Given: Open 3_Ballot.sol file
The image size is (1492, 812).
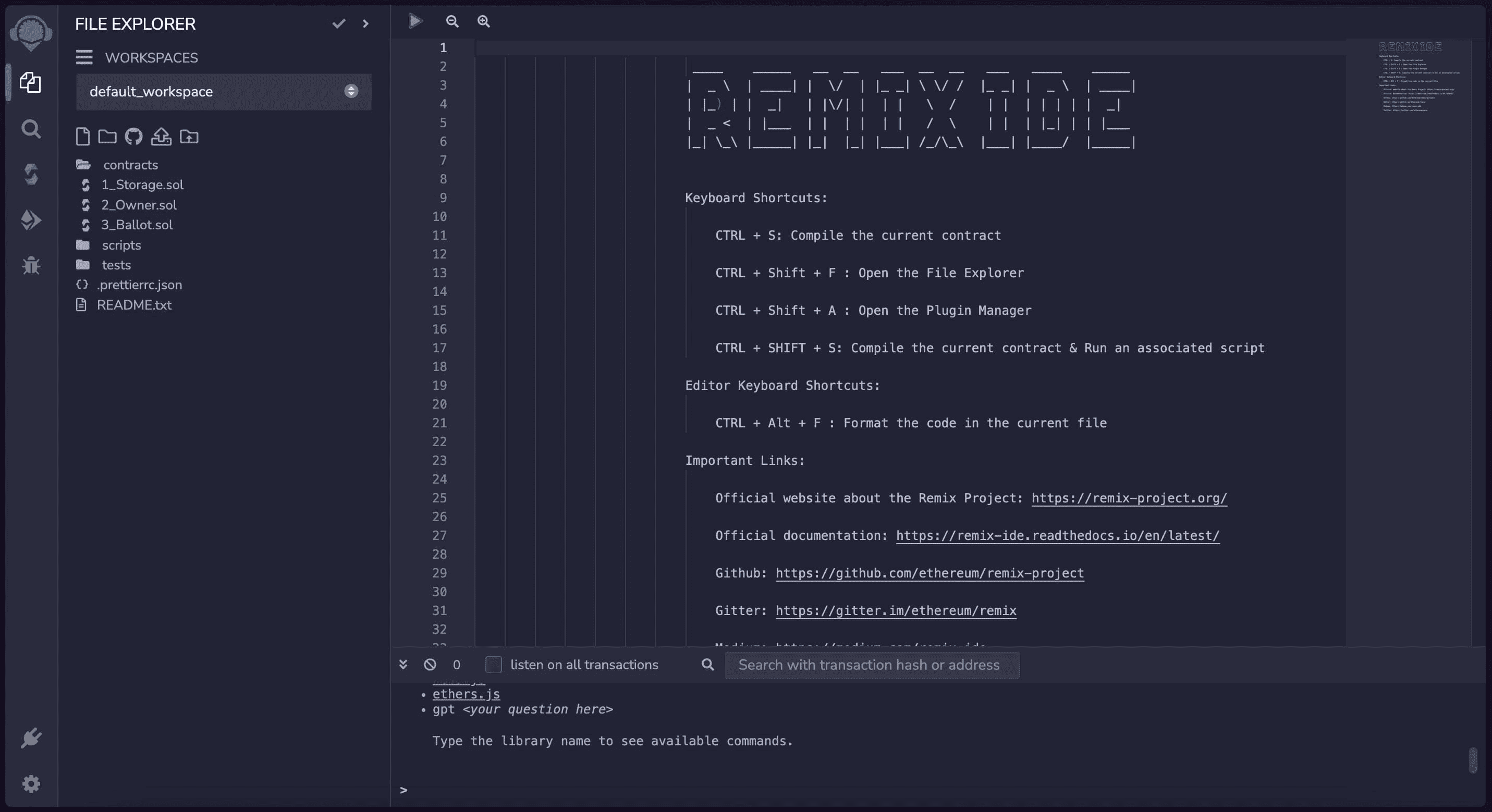Looking at the screenshot, I should point(137,225).
